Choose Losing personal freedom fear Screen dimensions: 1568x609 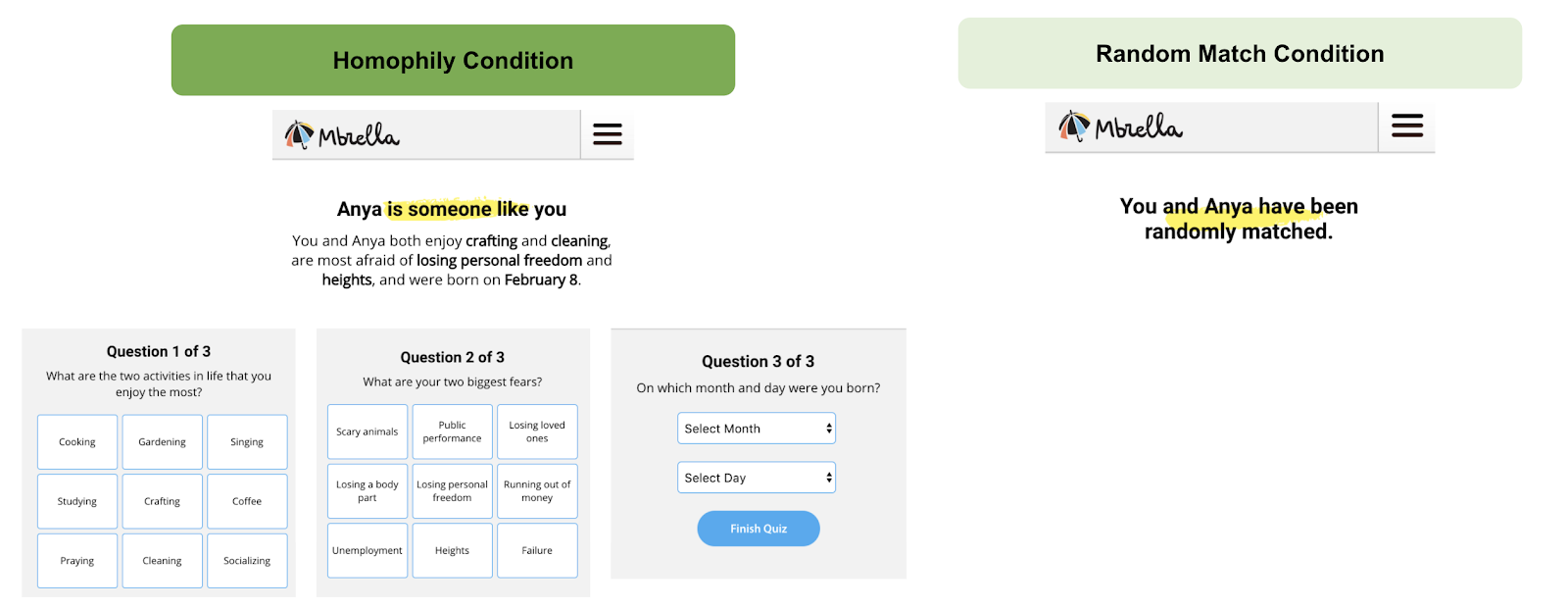[453, 491]
